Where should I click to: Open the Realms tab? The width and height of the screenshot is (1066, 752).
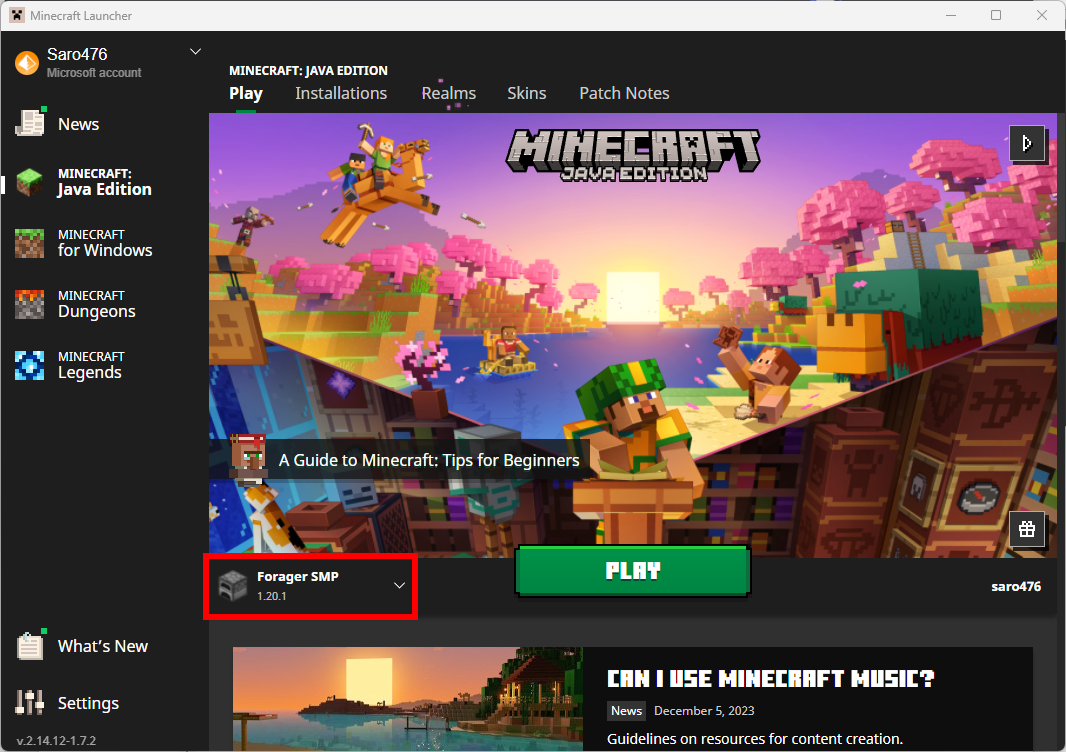pyautogui.click(x=449, y=93)
